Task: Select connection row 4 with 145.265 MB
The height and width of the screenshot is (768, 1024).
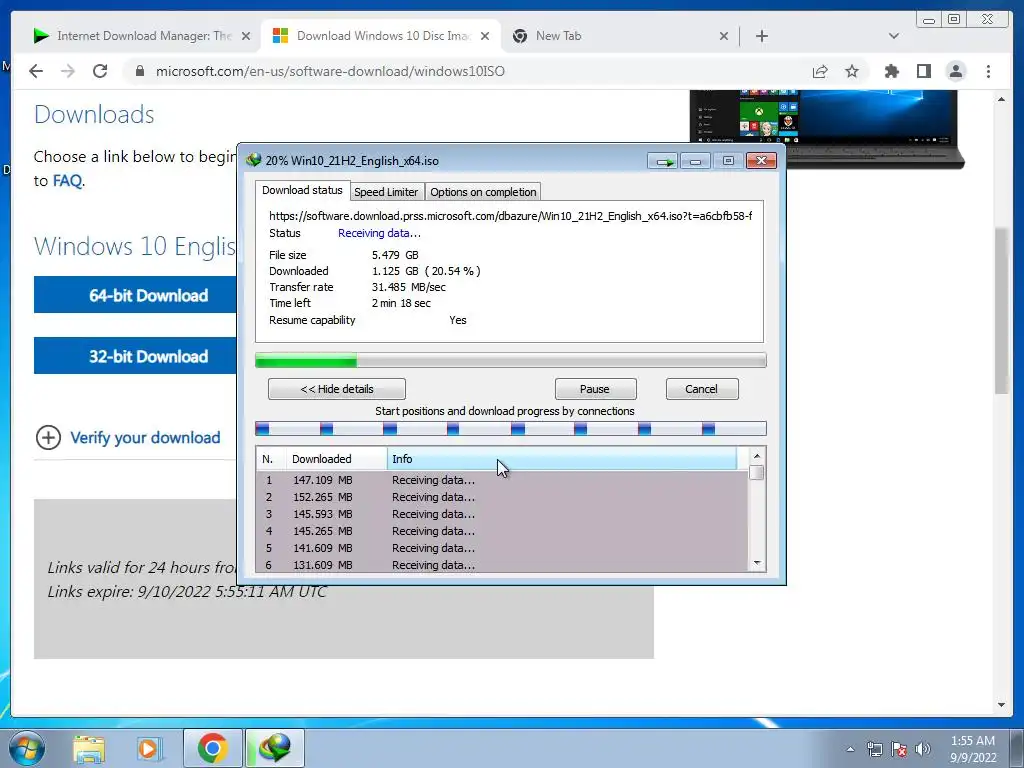Action: (x=502, y=531)
